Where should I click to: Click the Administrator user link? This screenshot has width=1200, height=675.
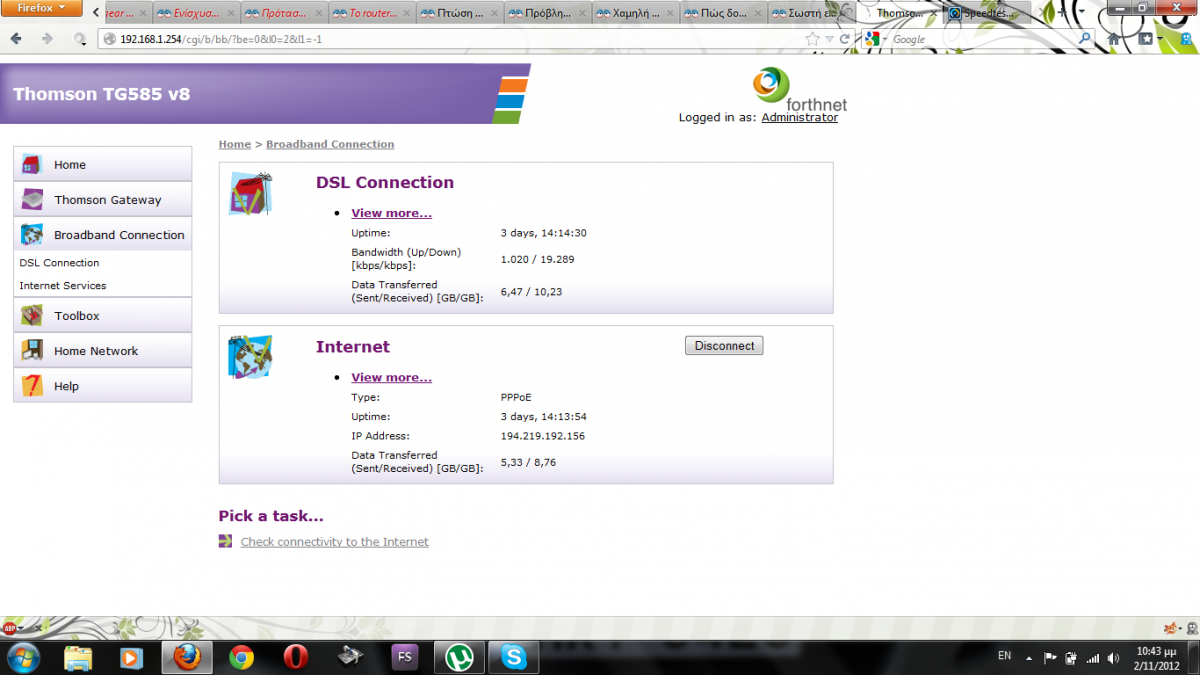coord(800,117)
